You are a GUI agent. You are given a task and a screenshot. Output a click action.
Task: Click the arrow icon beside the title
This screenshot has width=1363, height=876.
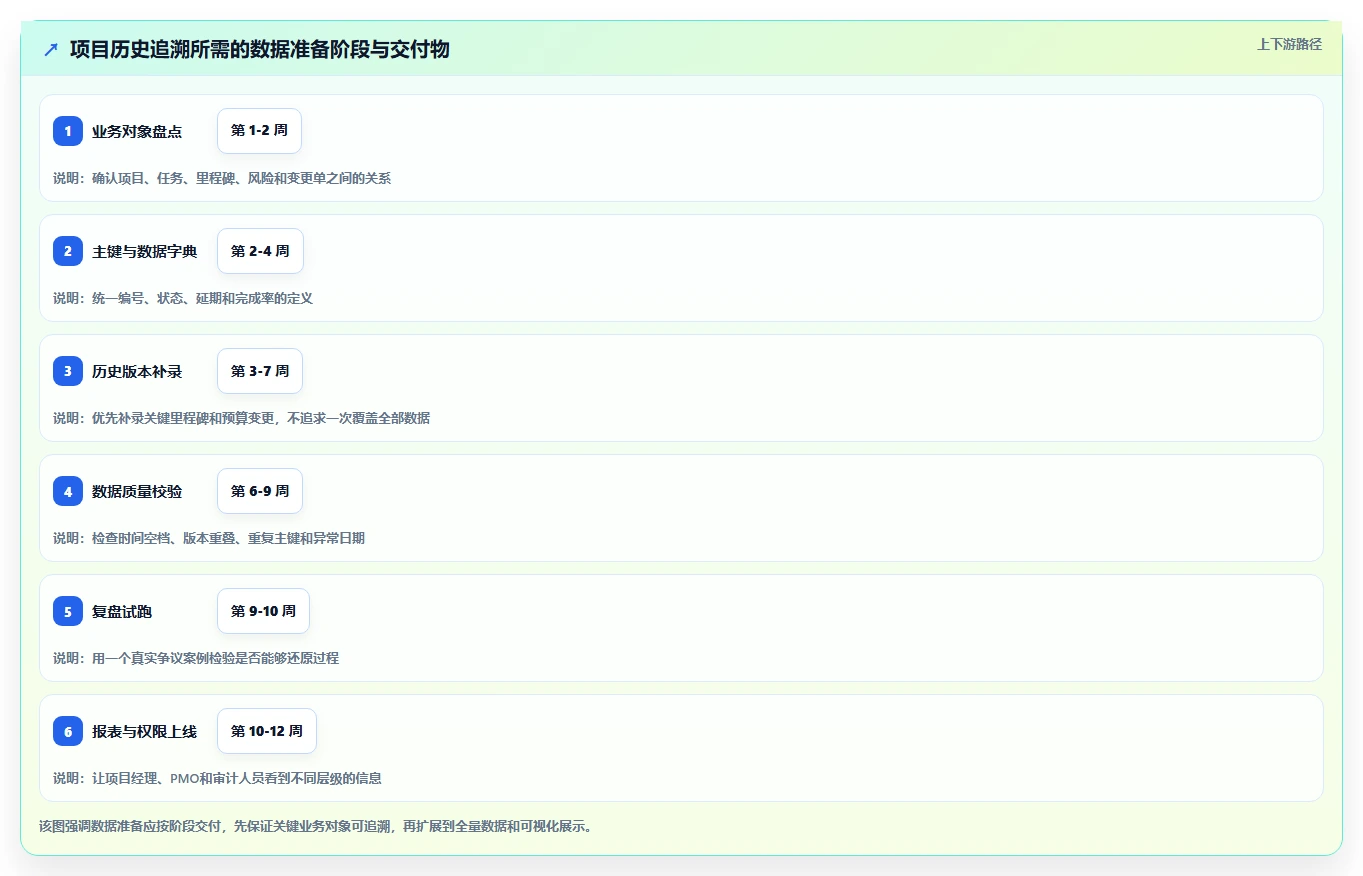pyautogui.click(x=51, y=49)
